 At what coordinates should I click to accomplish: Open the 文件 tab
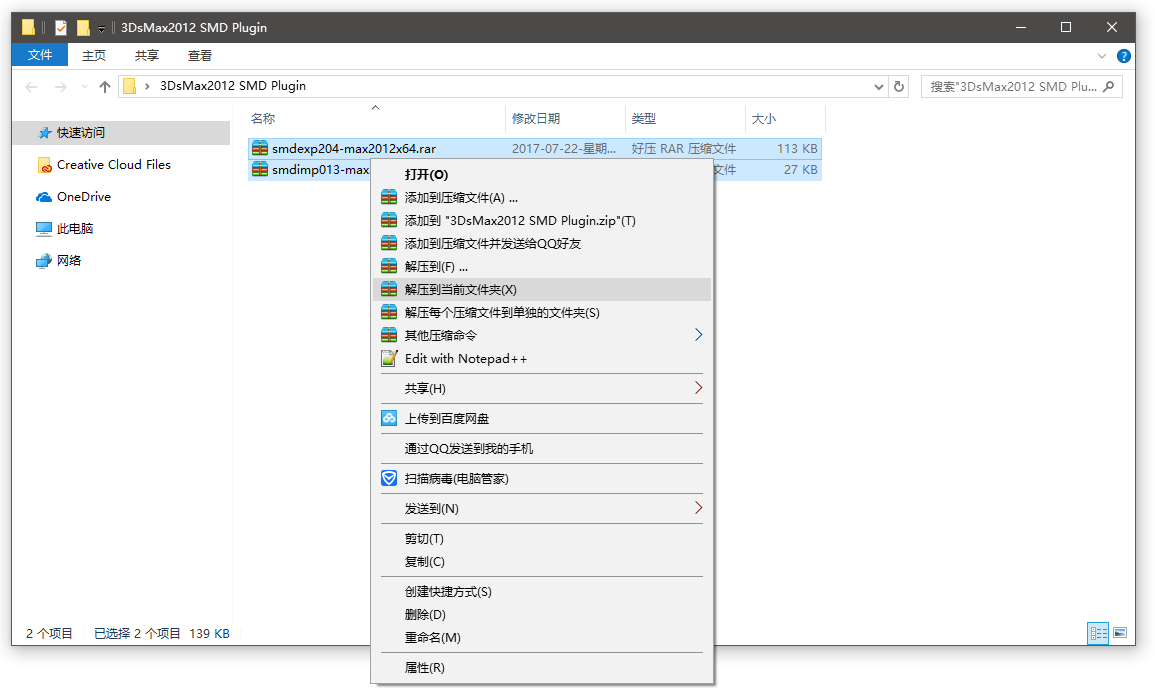click(40, 55)
